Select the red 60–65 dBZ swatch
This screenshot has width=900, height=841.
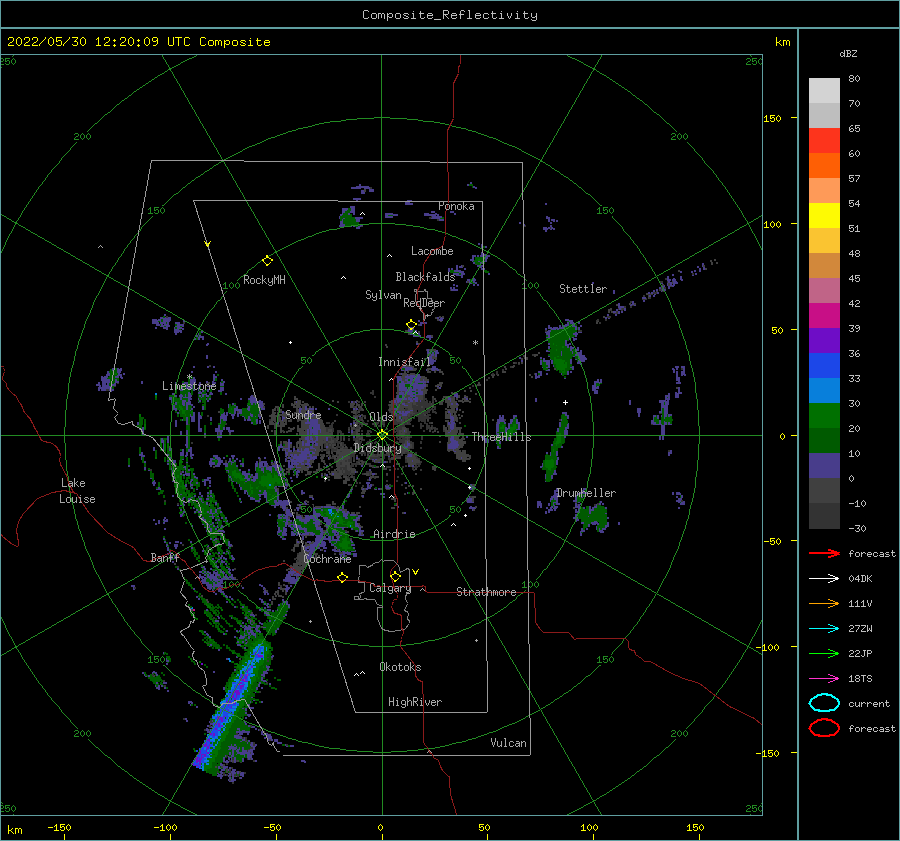(x=824, y=141)
